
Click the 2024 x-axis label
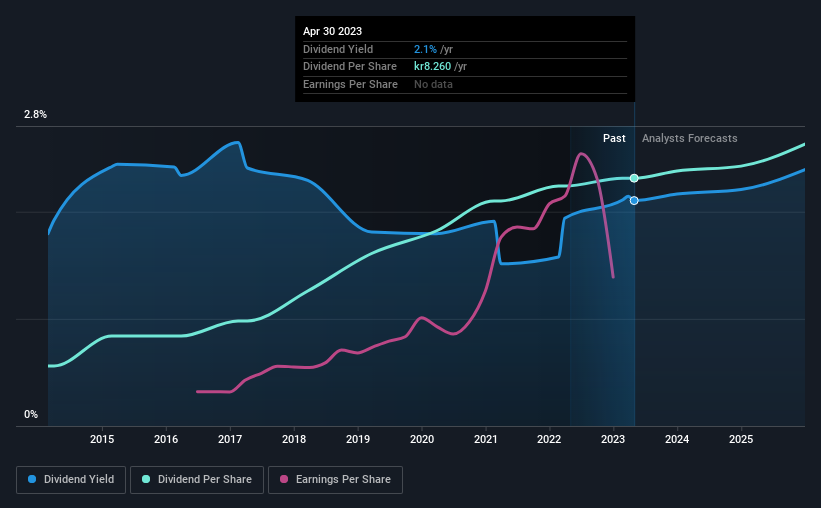(677, 439)
